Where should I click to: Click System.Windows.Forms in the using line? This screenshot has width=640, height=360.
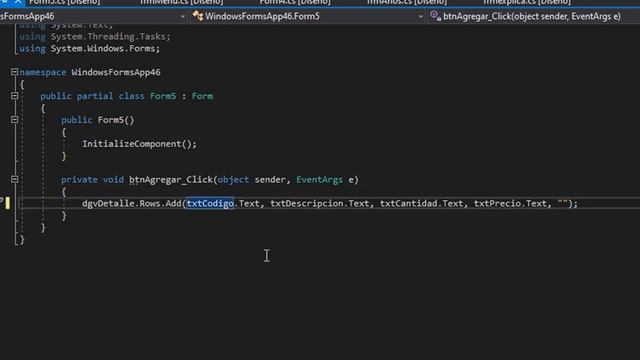[104, 49]
